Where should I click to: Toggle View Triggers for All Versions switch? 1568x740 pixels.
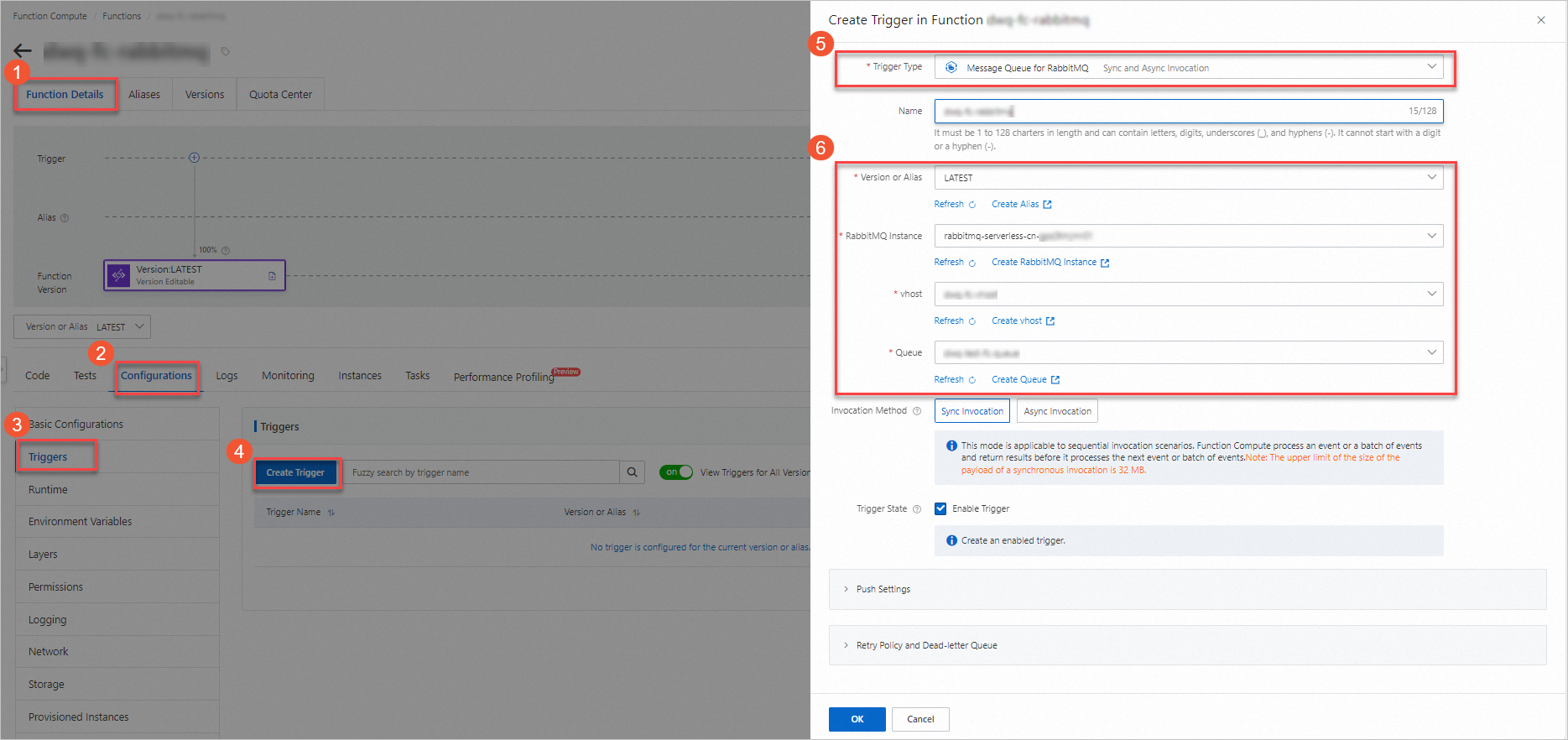tap(676, 472)
